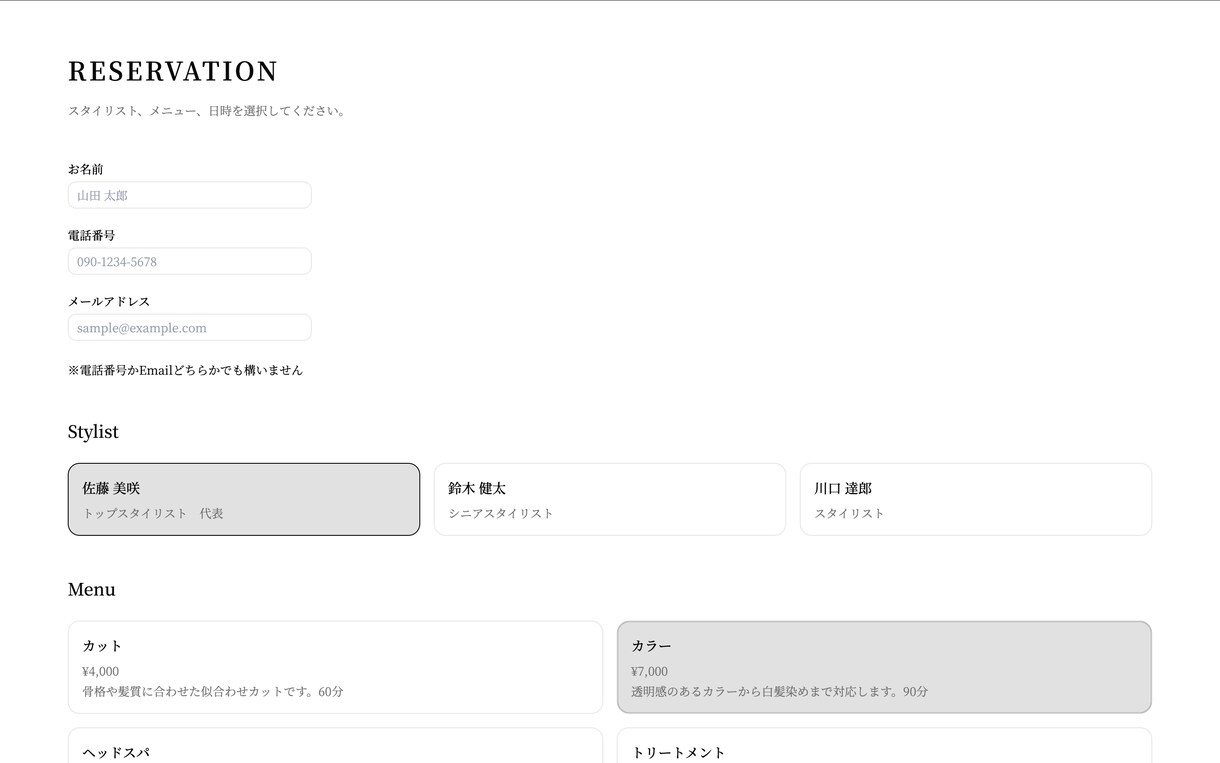The height and width of the screenshot is (763, 1220).
Task: Click the トップスタイリスト 代表 subtitle
Action: coord(153,513)
